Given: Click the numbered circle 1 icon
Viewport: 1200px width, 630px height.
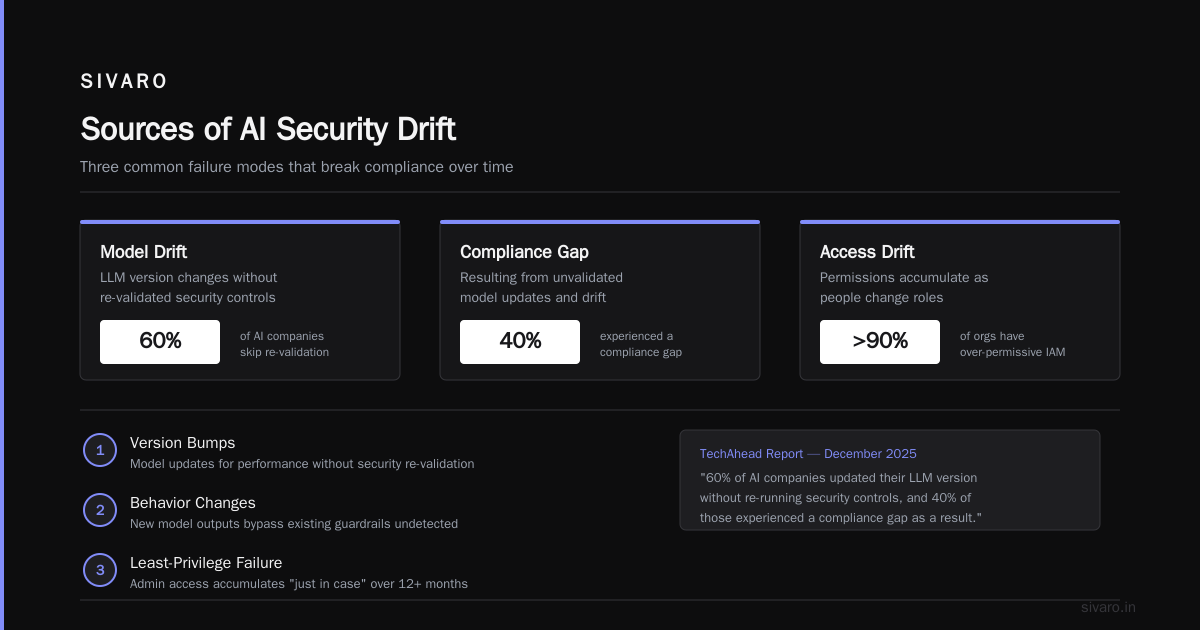Looking at the screenshot, I should [x=100, y=451].
